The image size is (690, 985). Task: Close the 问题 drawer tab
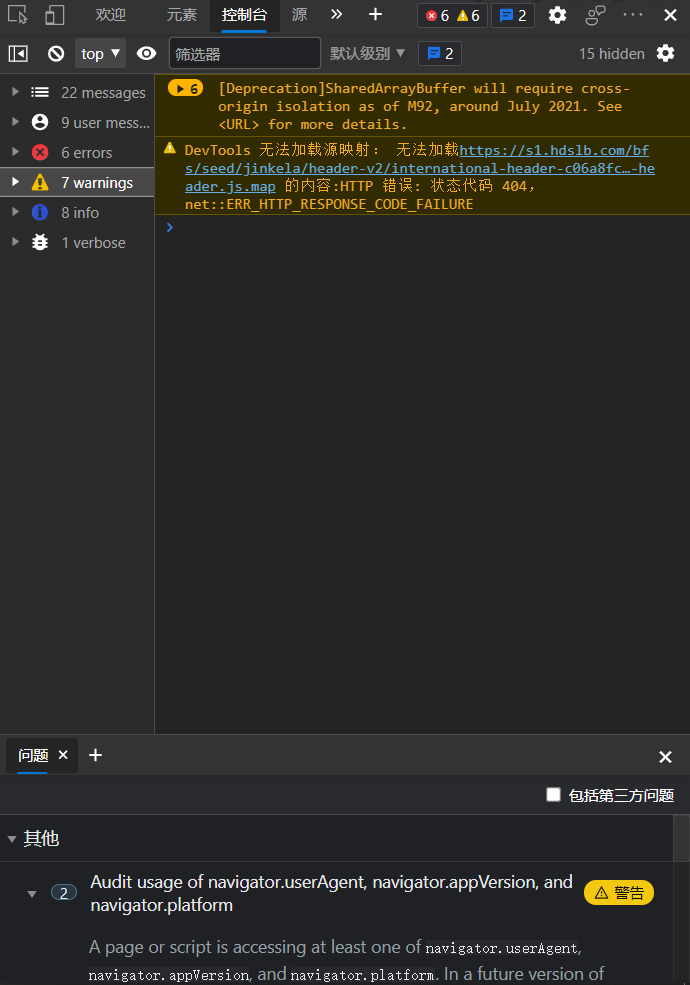tap(63, 754)
